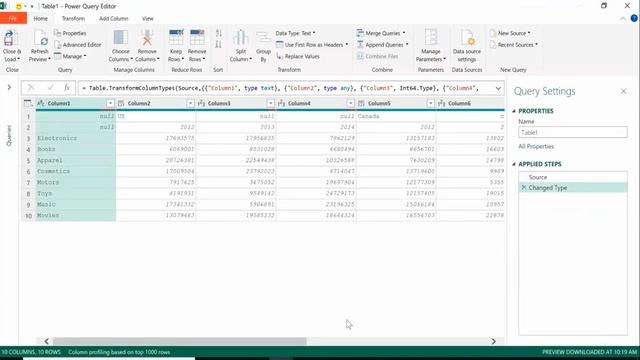Click the Split Column icon
Screen dimensions: 640x360
(240, 38)
